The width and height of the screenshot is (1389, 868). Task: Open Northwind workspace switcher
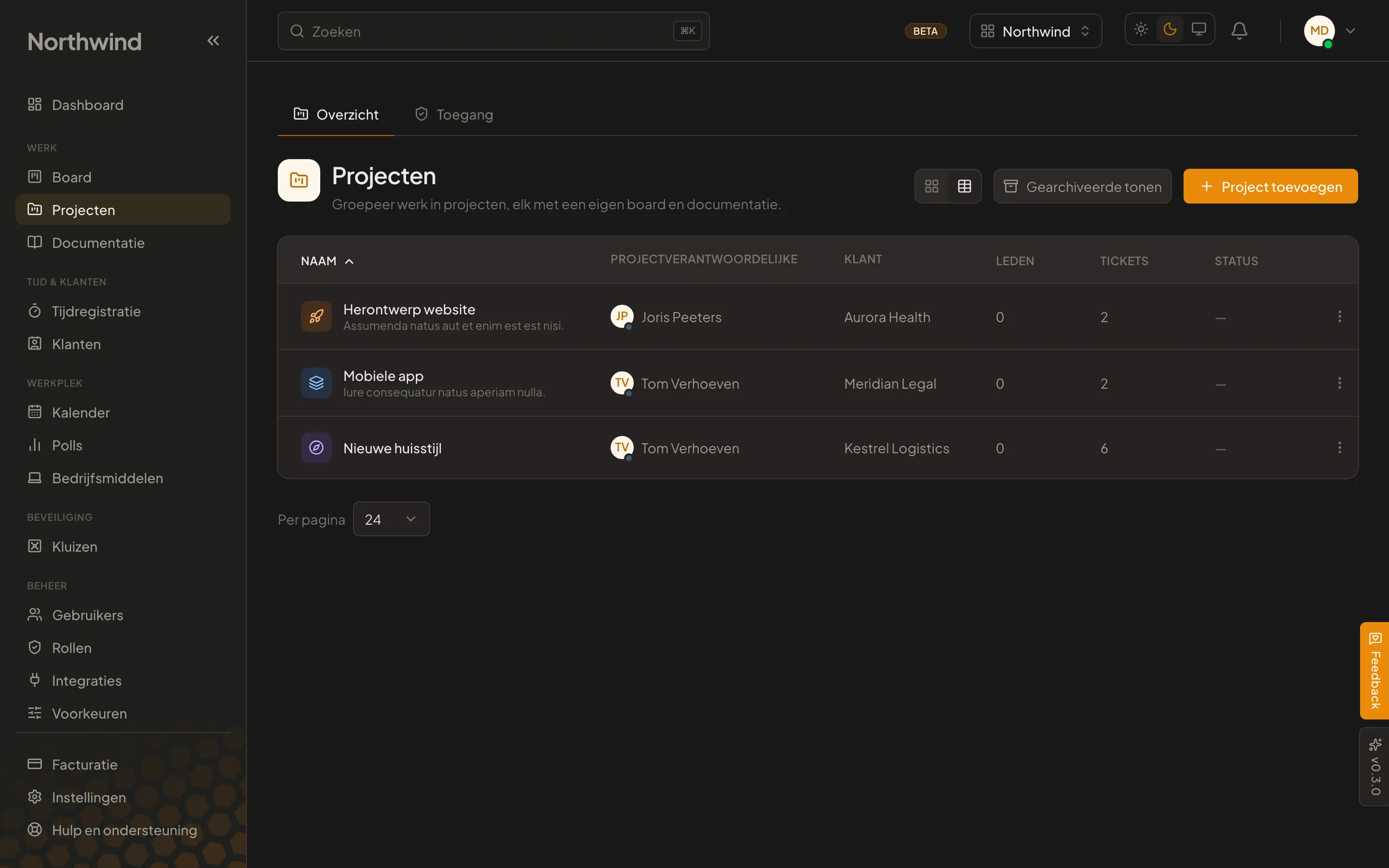point(1035,31)
